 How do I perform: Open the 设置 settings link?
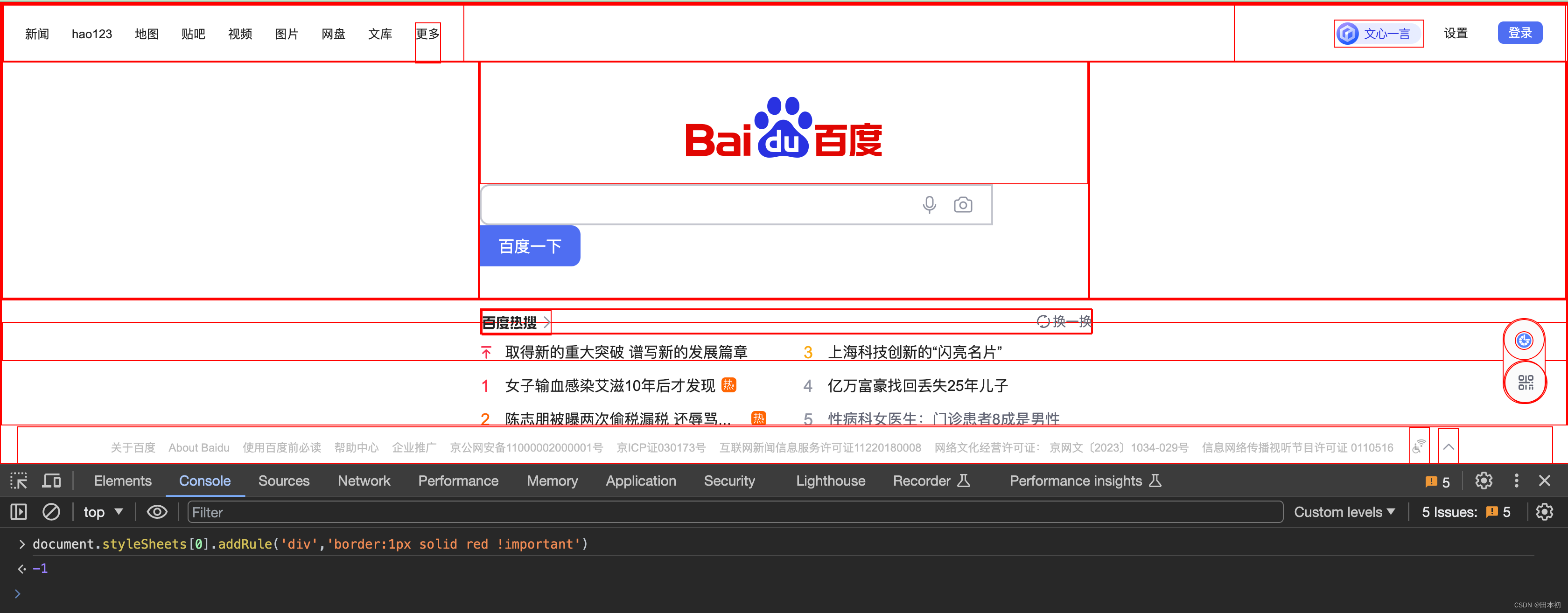(x=1456, y=33)
